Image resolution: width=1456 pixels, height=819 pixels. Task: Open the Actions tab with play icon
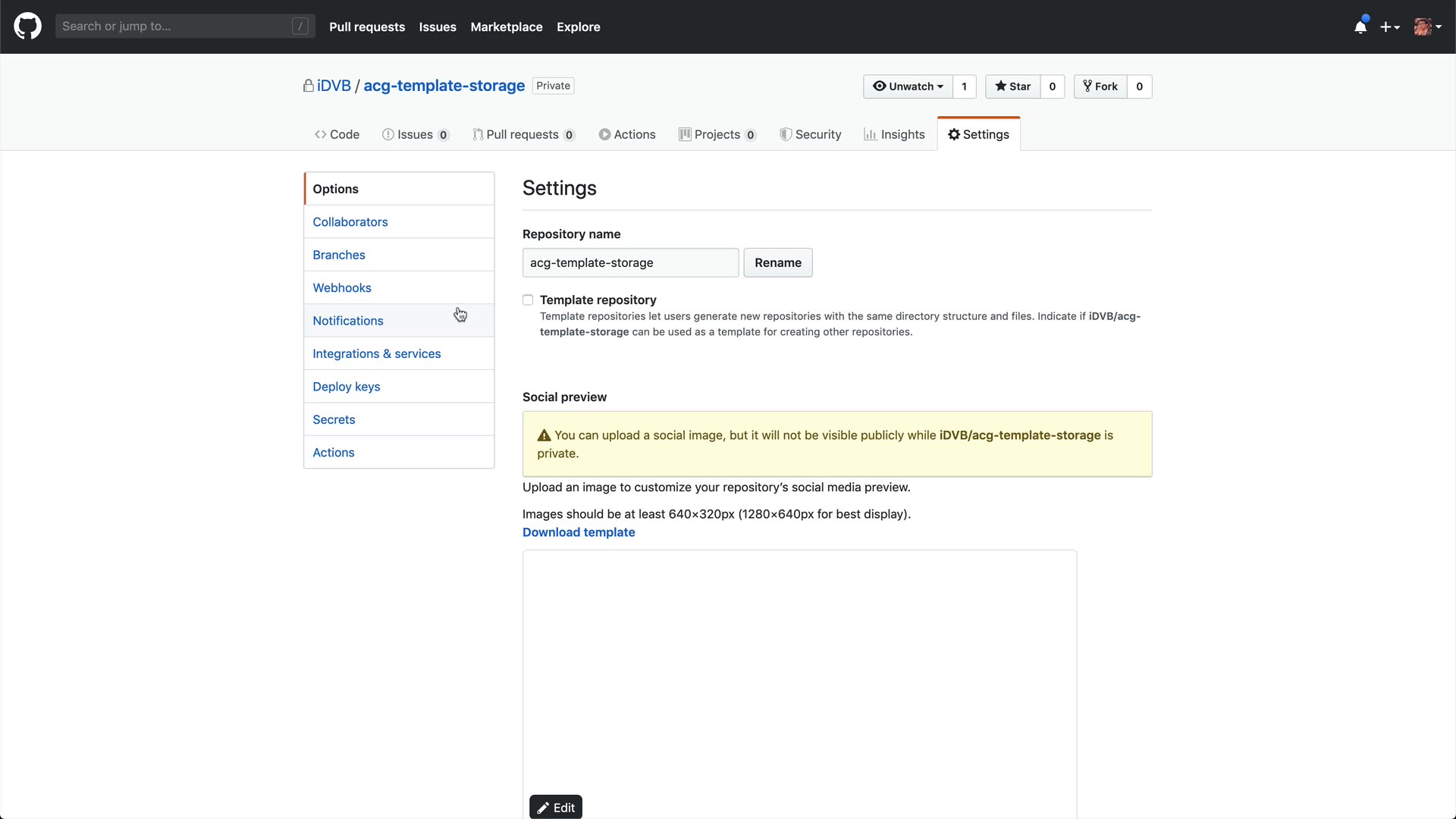click(x=626, y=134)
